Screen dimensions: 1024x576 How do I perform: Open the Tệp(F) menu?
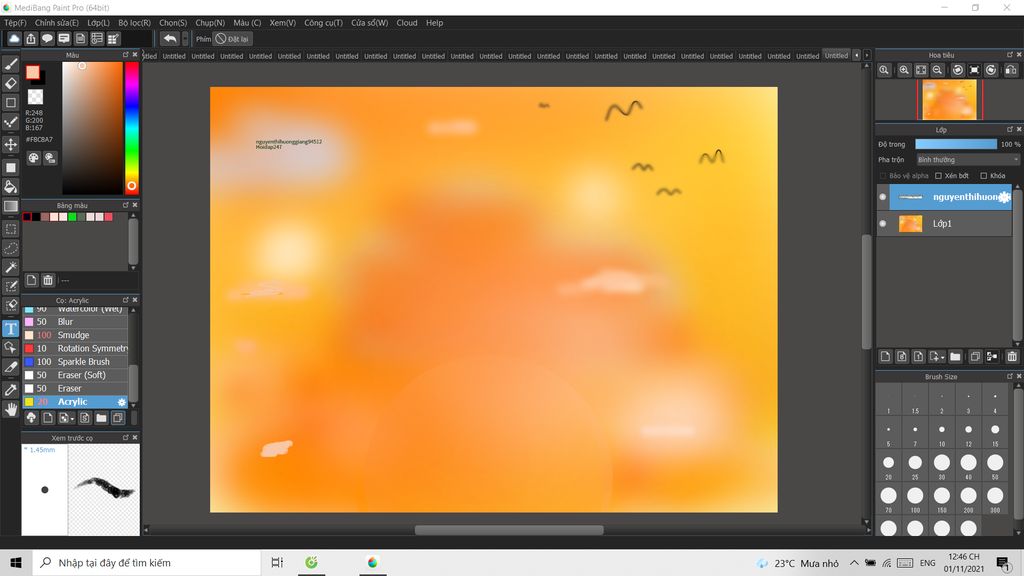tap(15, 23)
